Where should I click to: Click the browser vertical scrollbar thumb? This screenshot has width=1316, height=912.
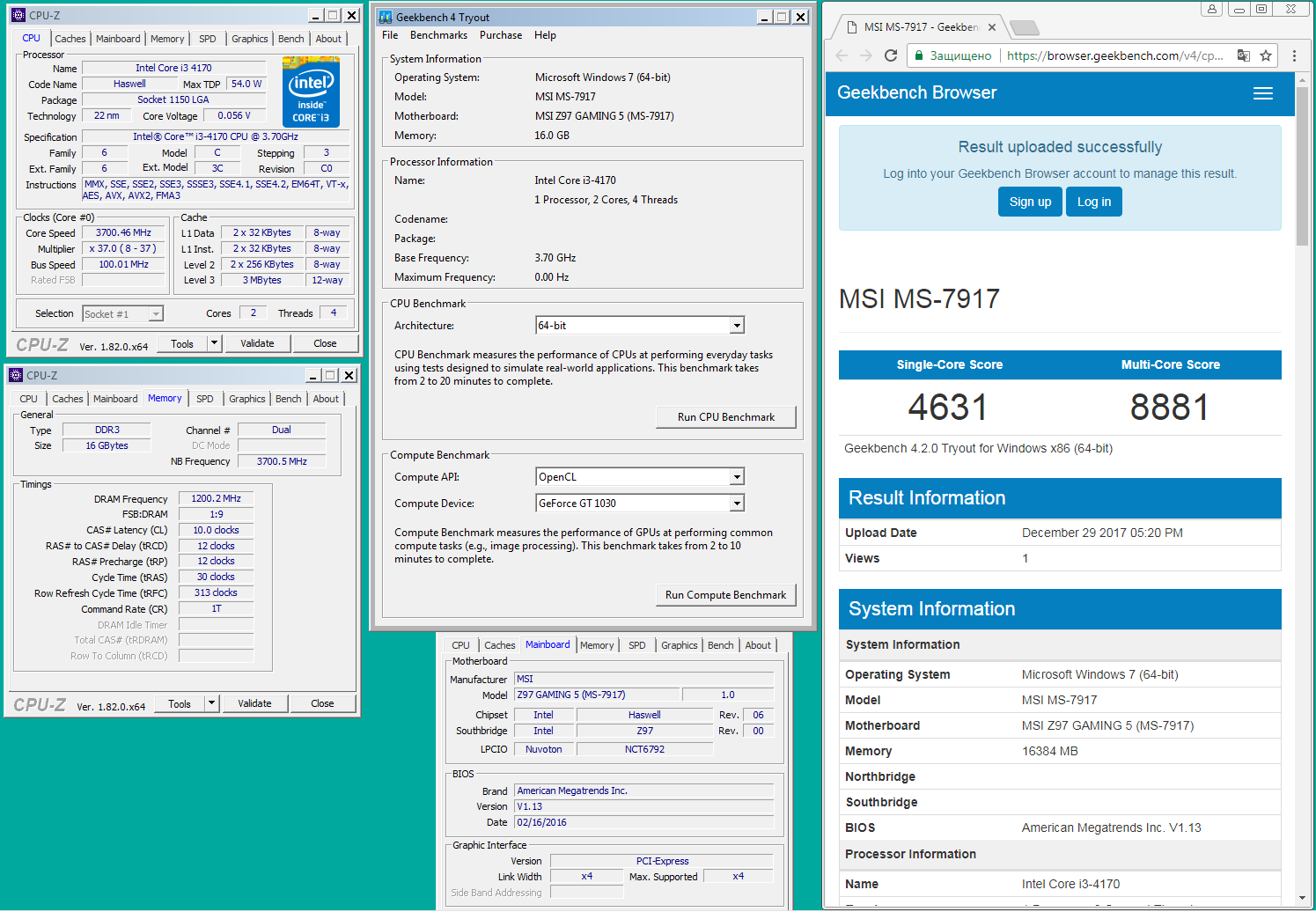[x=1303, y=165]
